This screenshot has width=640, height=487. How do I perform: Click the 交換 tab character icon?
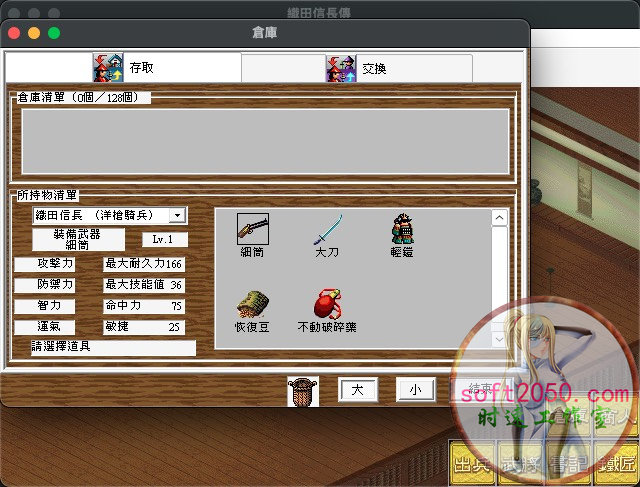click(x=340, y=68)
